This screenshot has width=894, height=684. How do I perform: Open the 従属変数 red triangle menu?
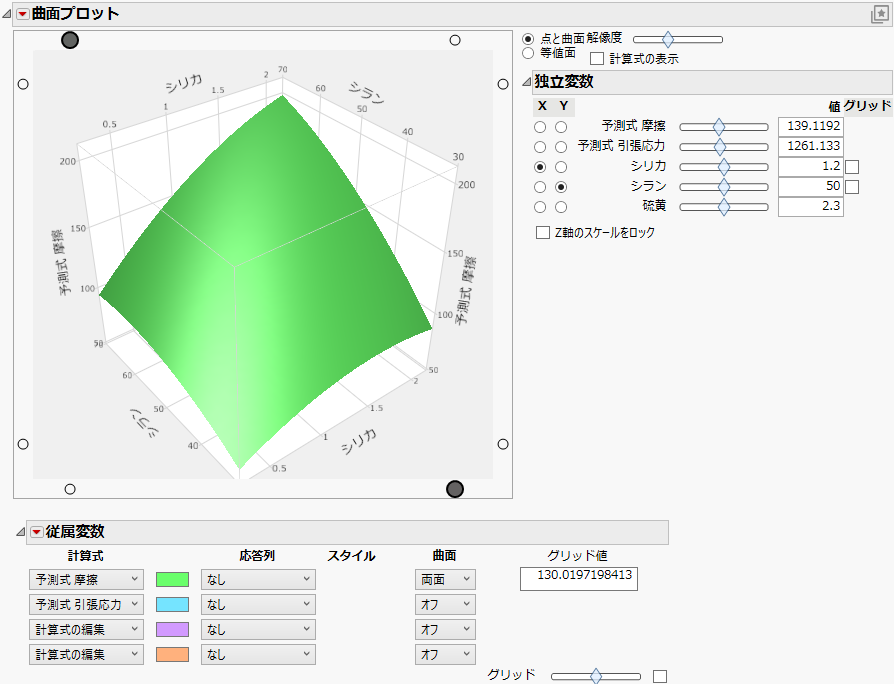point(36,531)
